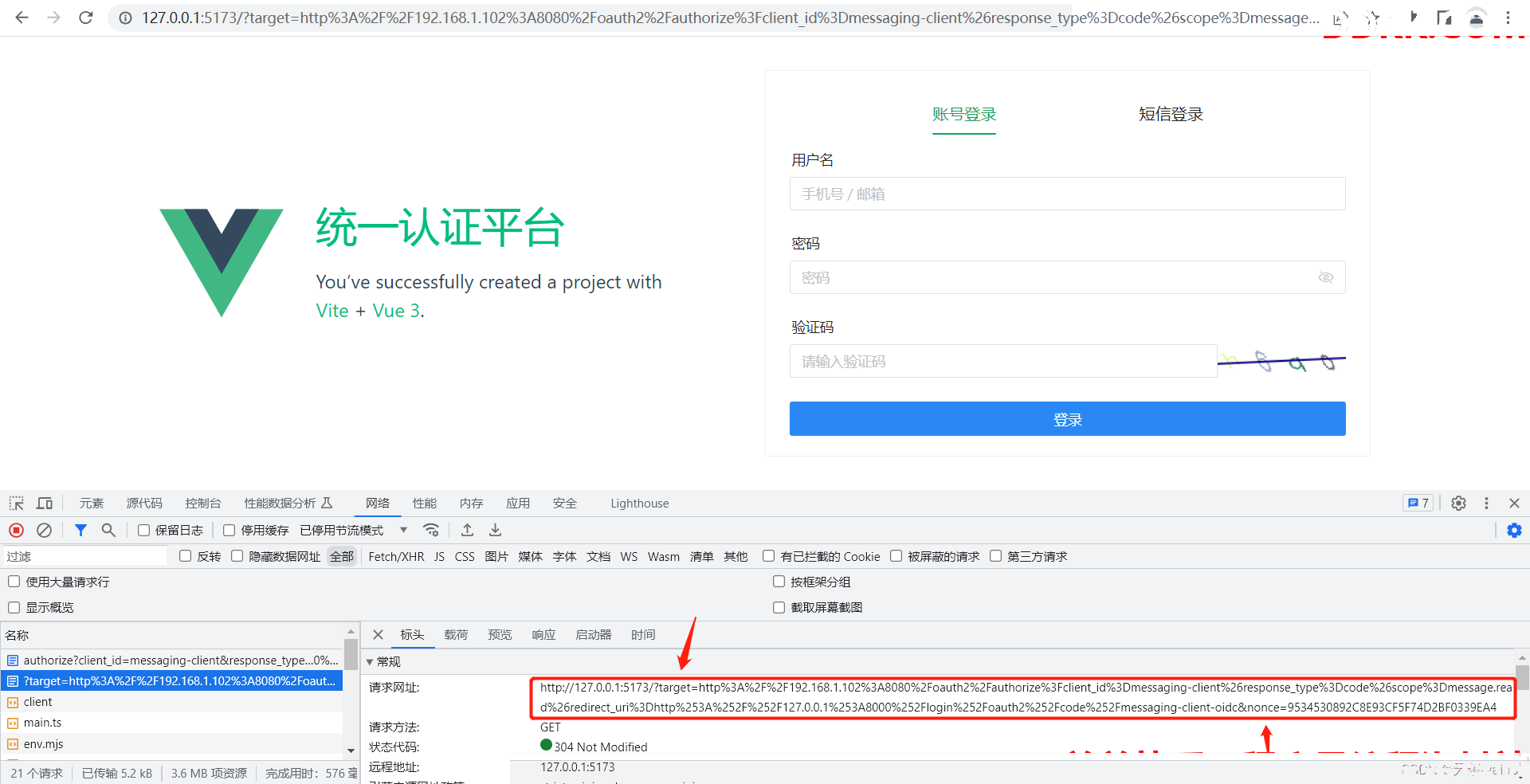Enable 隐藏数据网址 checkbox

tap(237, 556)
